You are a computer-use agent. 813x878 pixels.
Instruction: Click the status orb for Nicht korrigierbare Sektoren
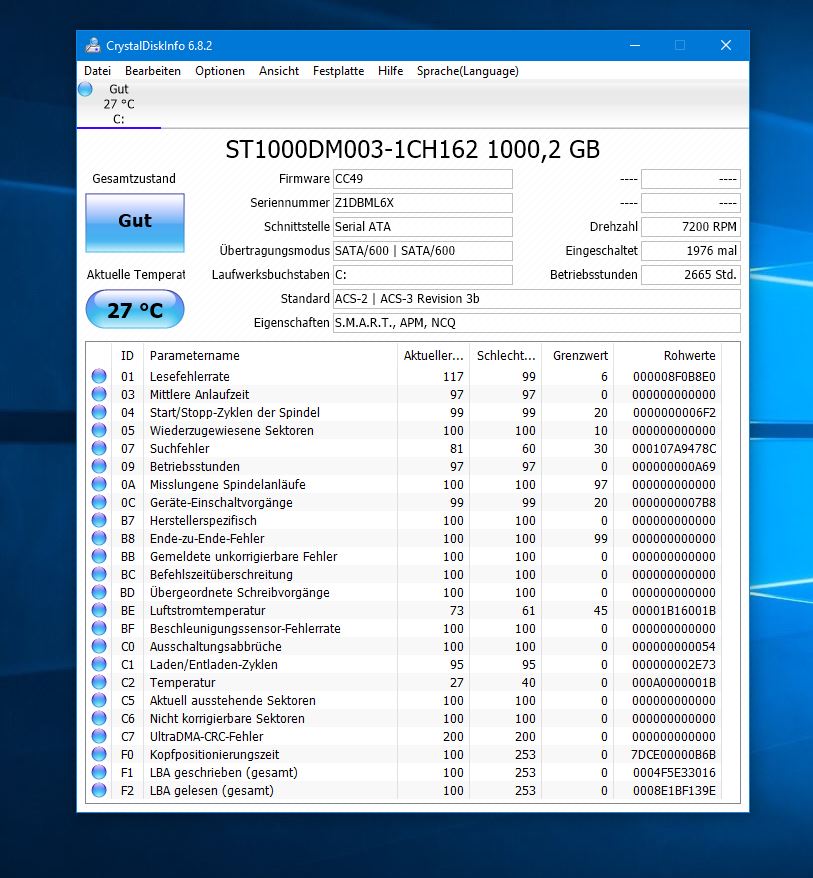coord(99,718)
